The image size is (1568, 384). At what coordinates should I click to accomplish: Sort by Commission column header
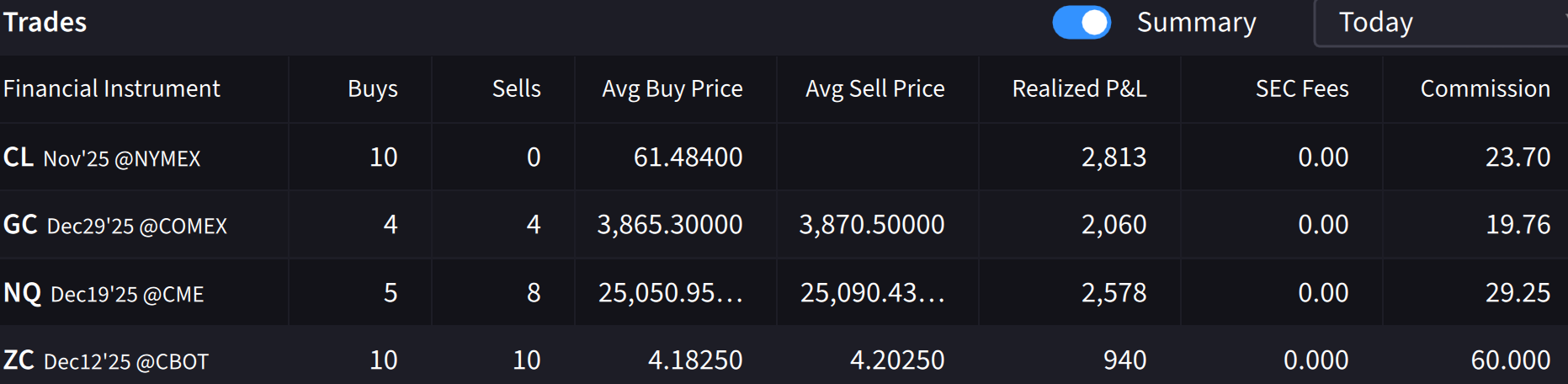(1485, 88)
